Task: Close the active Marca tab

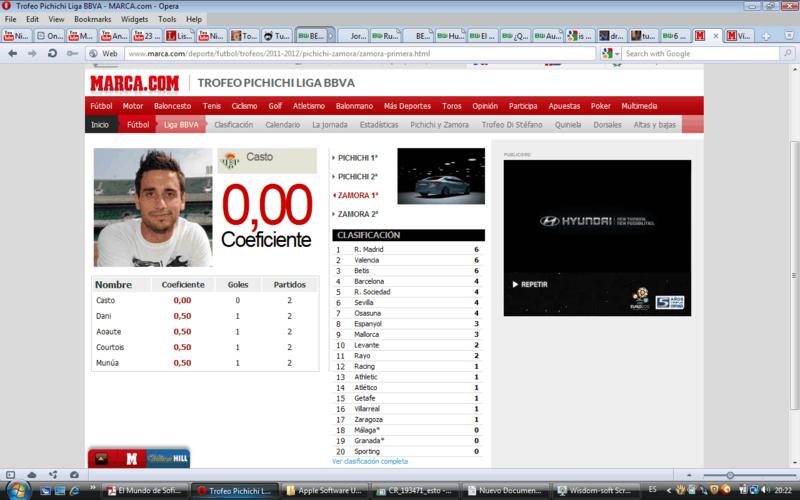Action: click(x=716, y=36)
